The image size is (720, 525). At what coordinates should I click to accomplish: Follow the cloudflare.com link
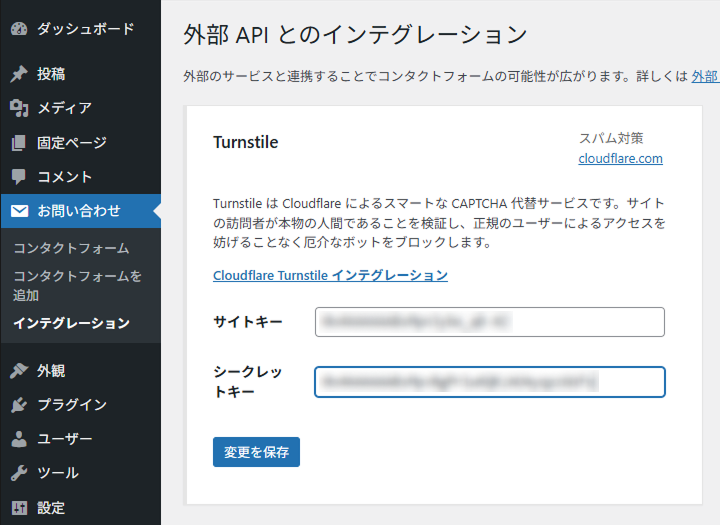pyautogui.click(x=620, y=158)
